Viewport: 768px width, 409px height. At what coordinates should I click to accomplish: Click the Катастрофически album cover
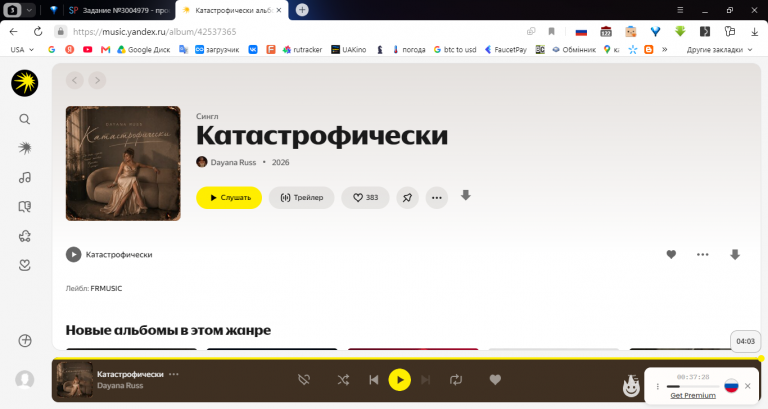pyautogui.click(x=123, y=164)
